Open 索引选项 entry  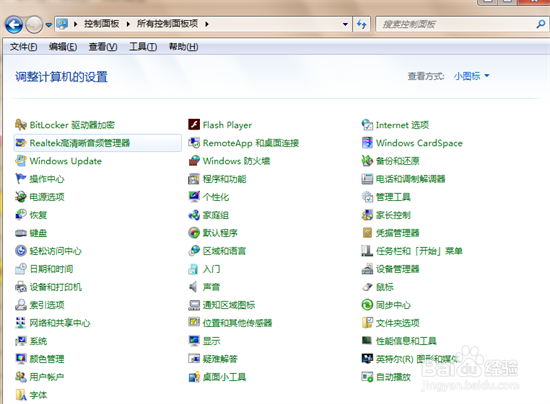pyautogui.click(x=47, y=305)
